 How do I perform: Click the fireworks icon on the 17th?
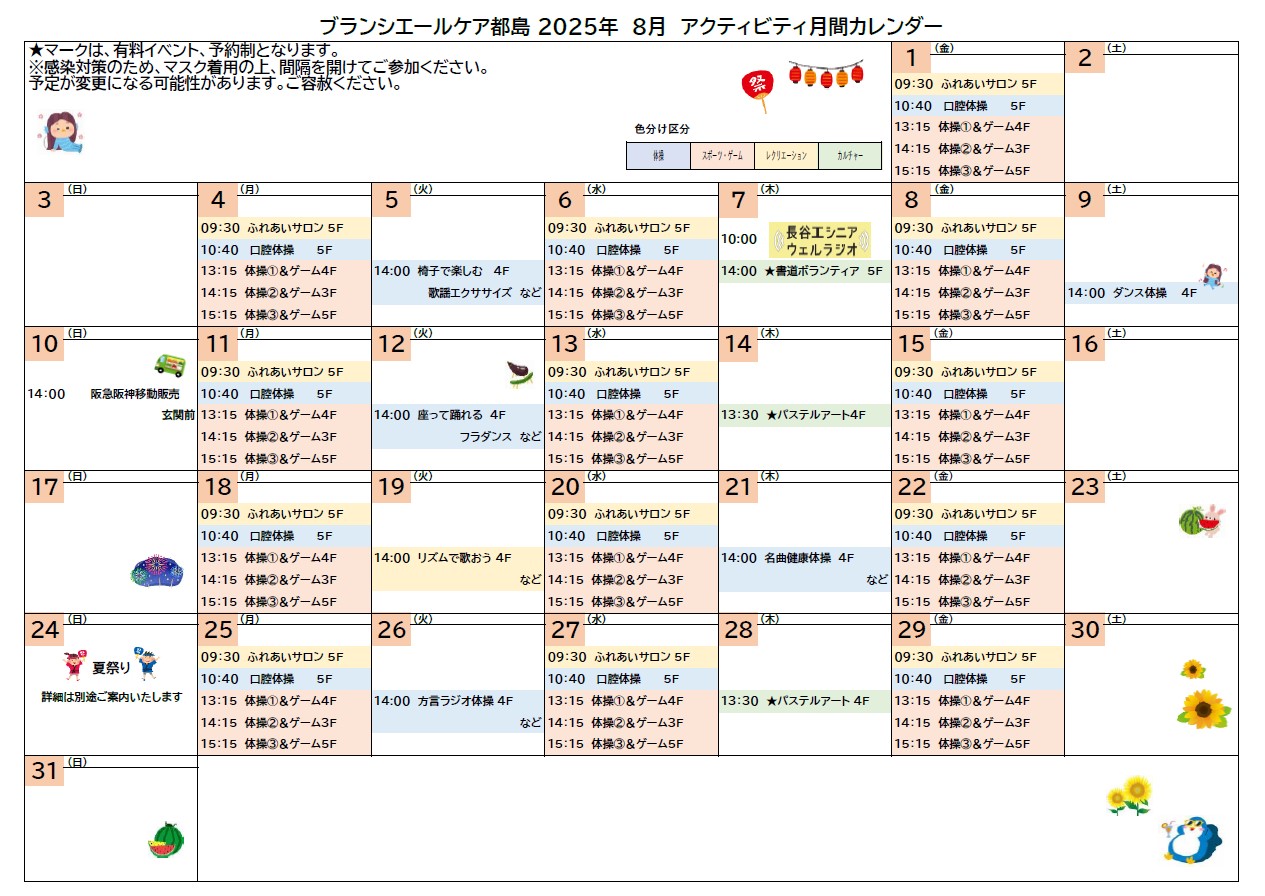[x=157, y=571]
